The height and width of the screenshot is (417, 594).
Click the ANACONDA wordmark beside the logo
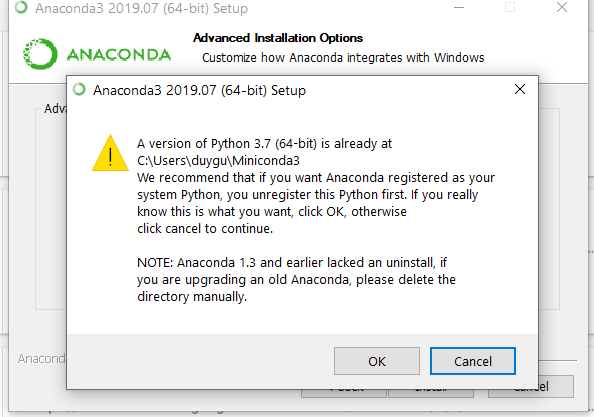click(119, 55)
